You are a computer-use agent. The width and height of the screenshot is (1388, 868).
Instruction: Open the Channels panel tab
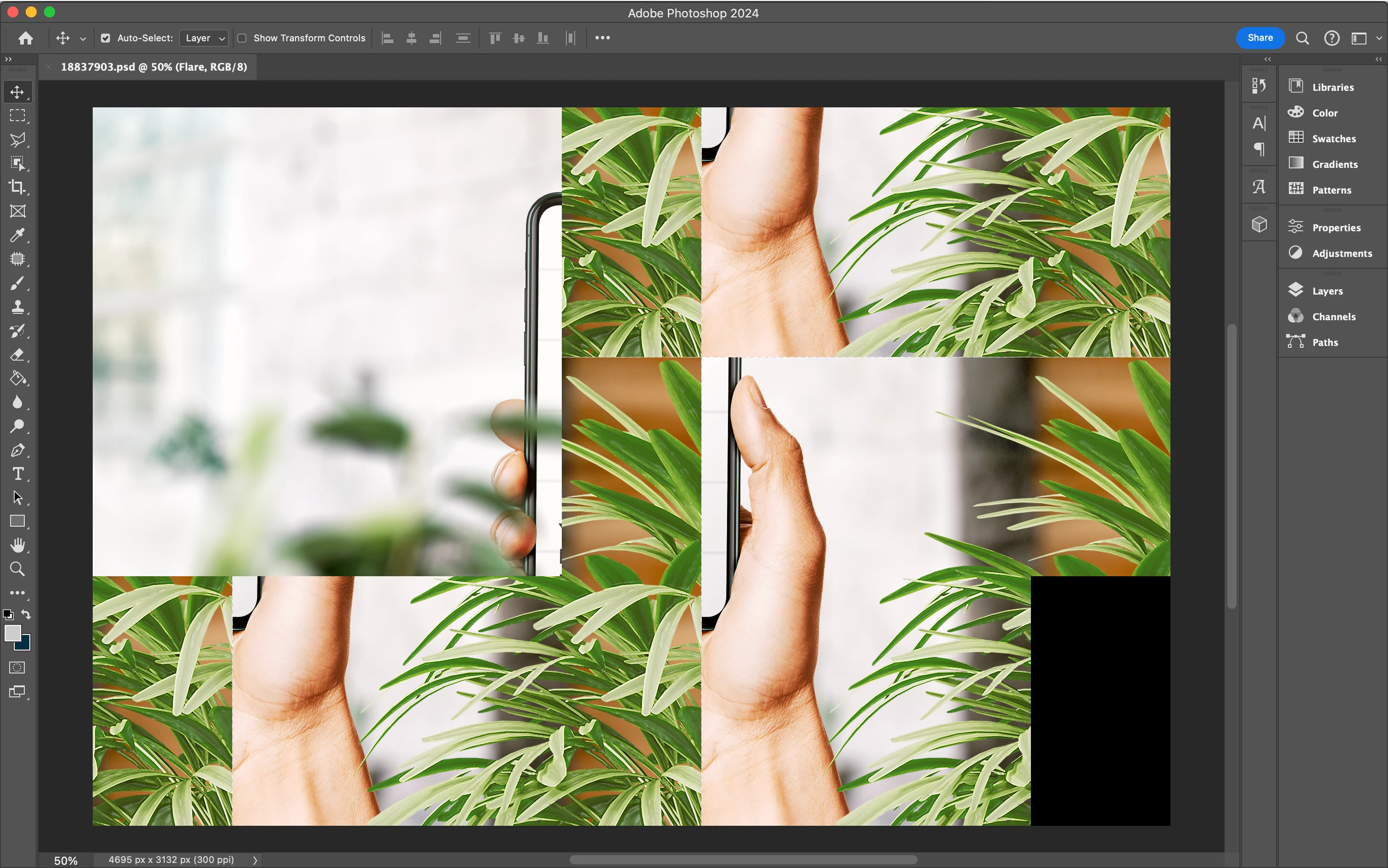(x=1333, y=317)
